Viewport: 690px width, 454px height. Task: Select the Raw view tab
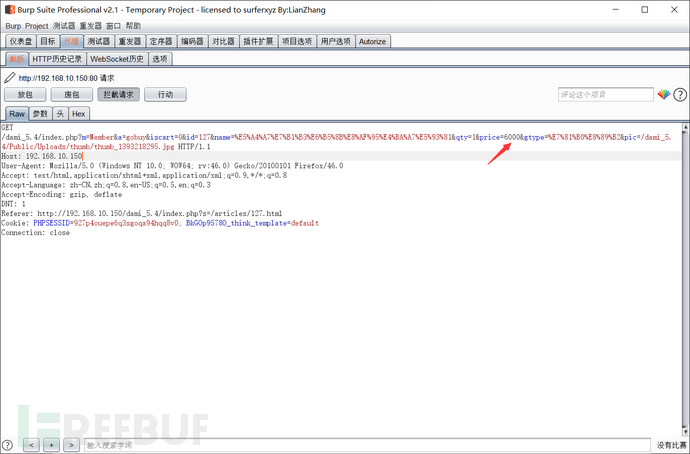[17, 114]
